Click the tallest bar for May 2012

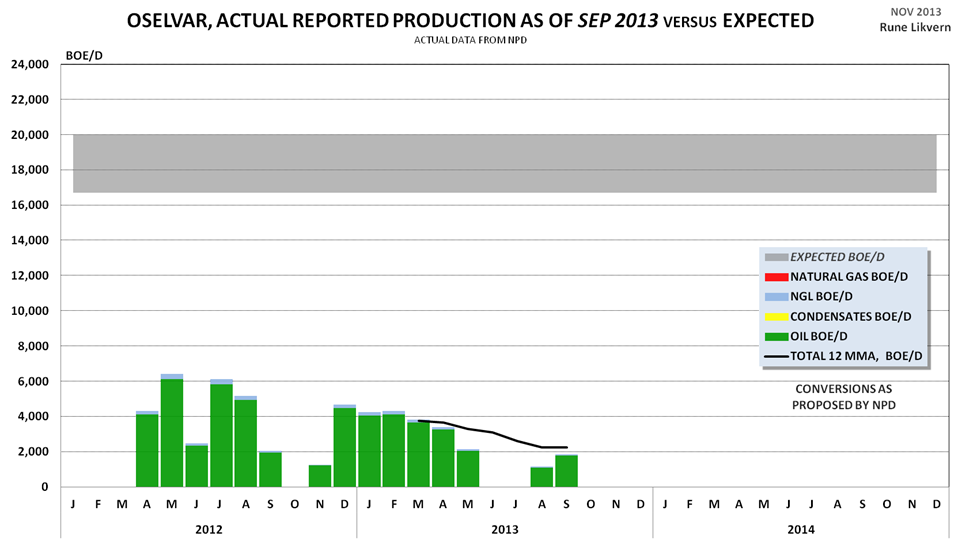click(172, 432)
